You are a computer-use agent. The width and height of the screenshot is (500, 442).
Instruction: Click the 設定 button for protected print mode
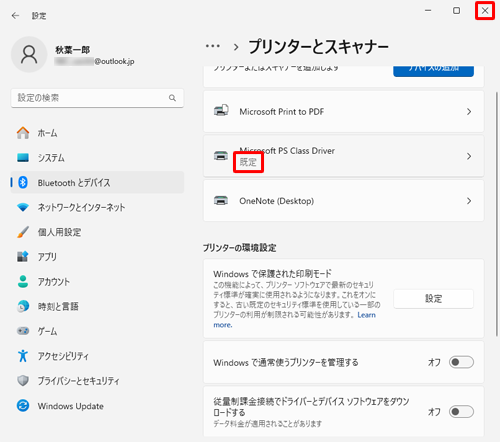click(x=433, y=299)
